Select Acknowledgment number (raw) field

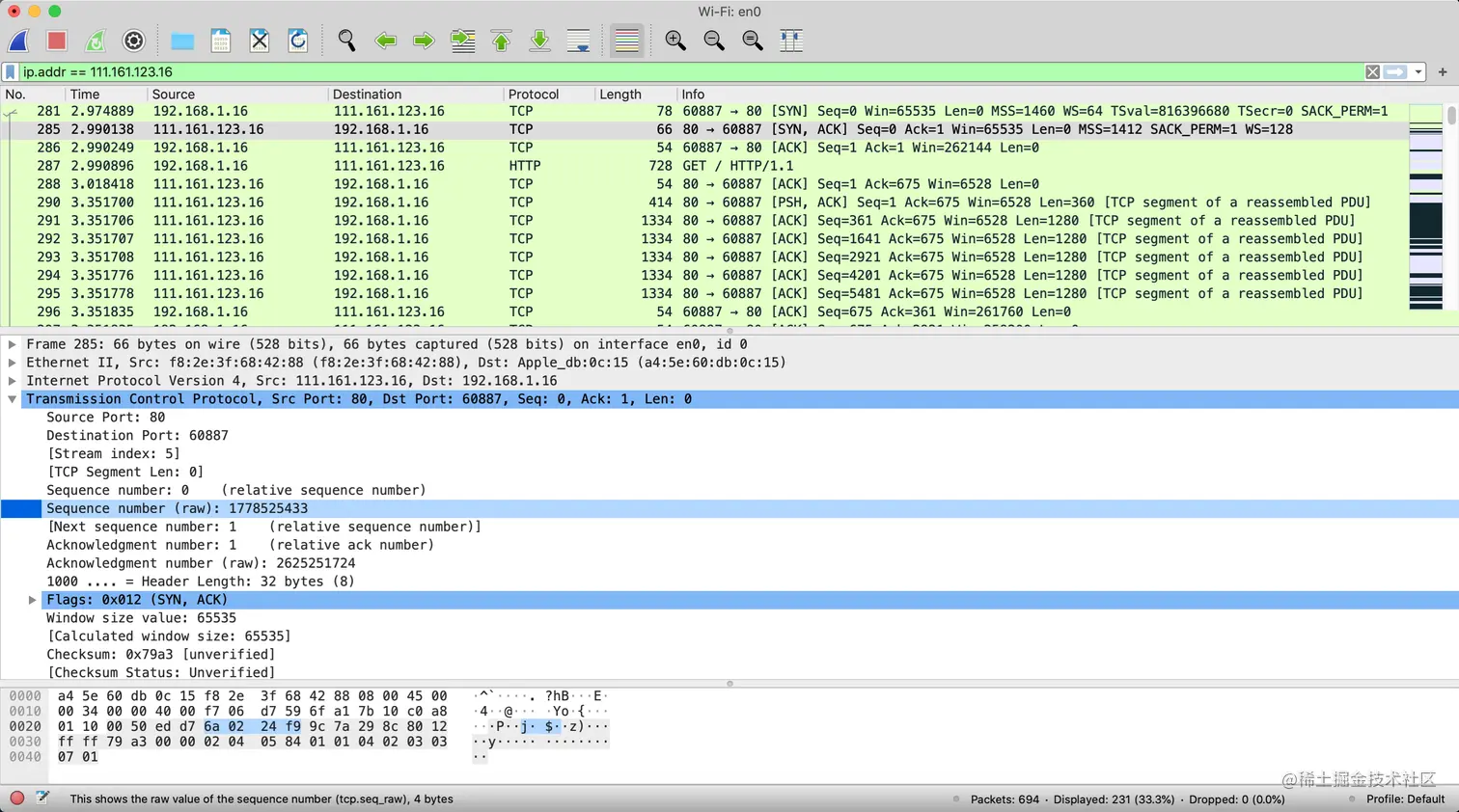point(201,563)
